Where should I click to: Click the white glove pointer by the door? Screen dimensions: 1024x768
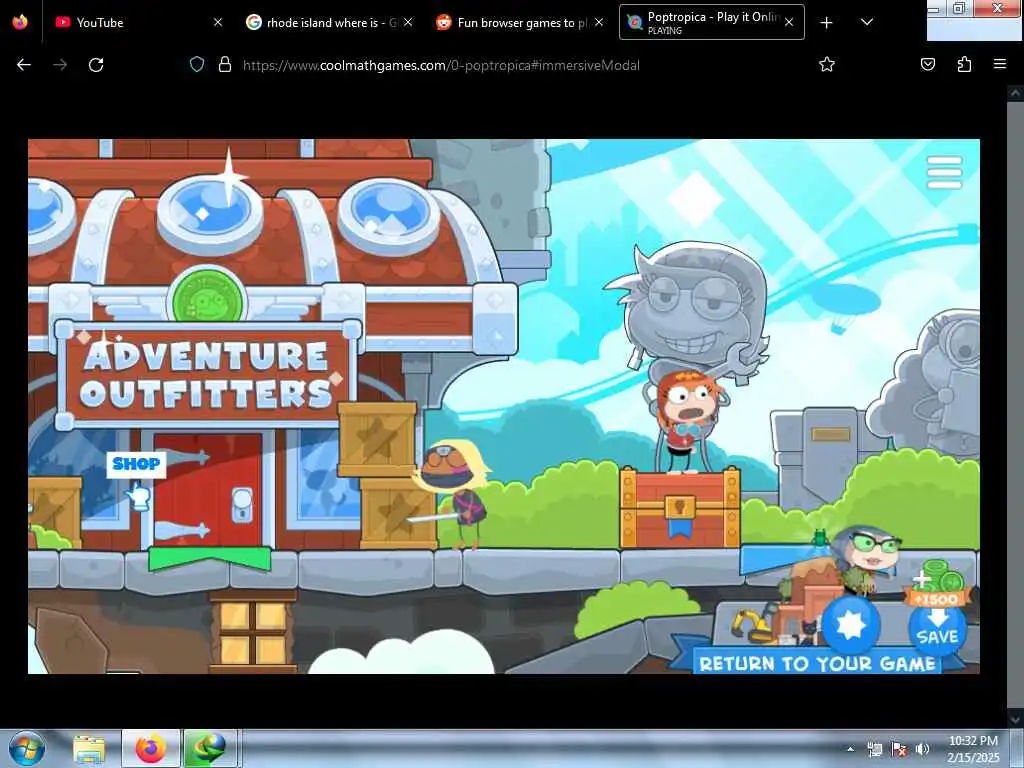138,498
